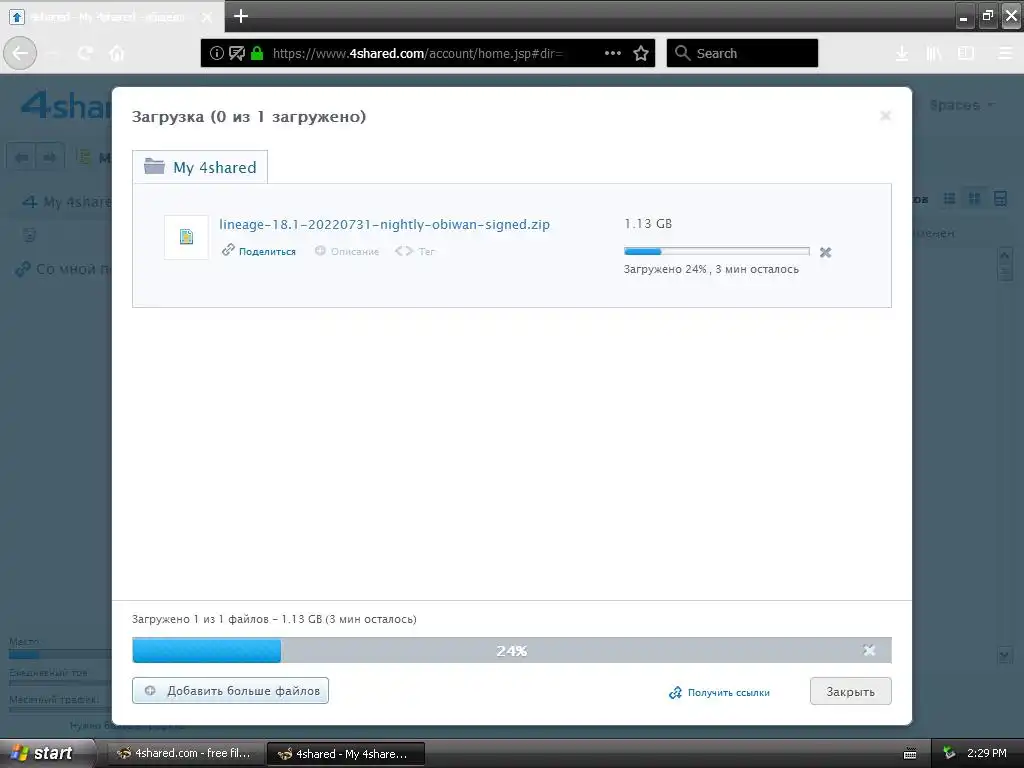Image resolution: width=1024 pixels, height=768 pixels.
Task: Open the browser hamburger menu
Action: 1006,54
